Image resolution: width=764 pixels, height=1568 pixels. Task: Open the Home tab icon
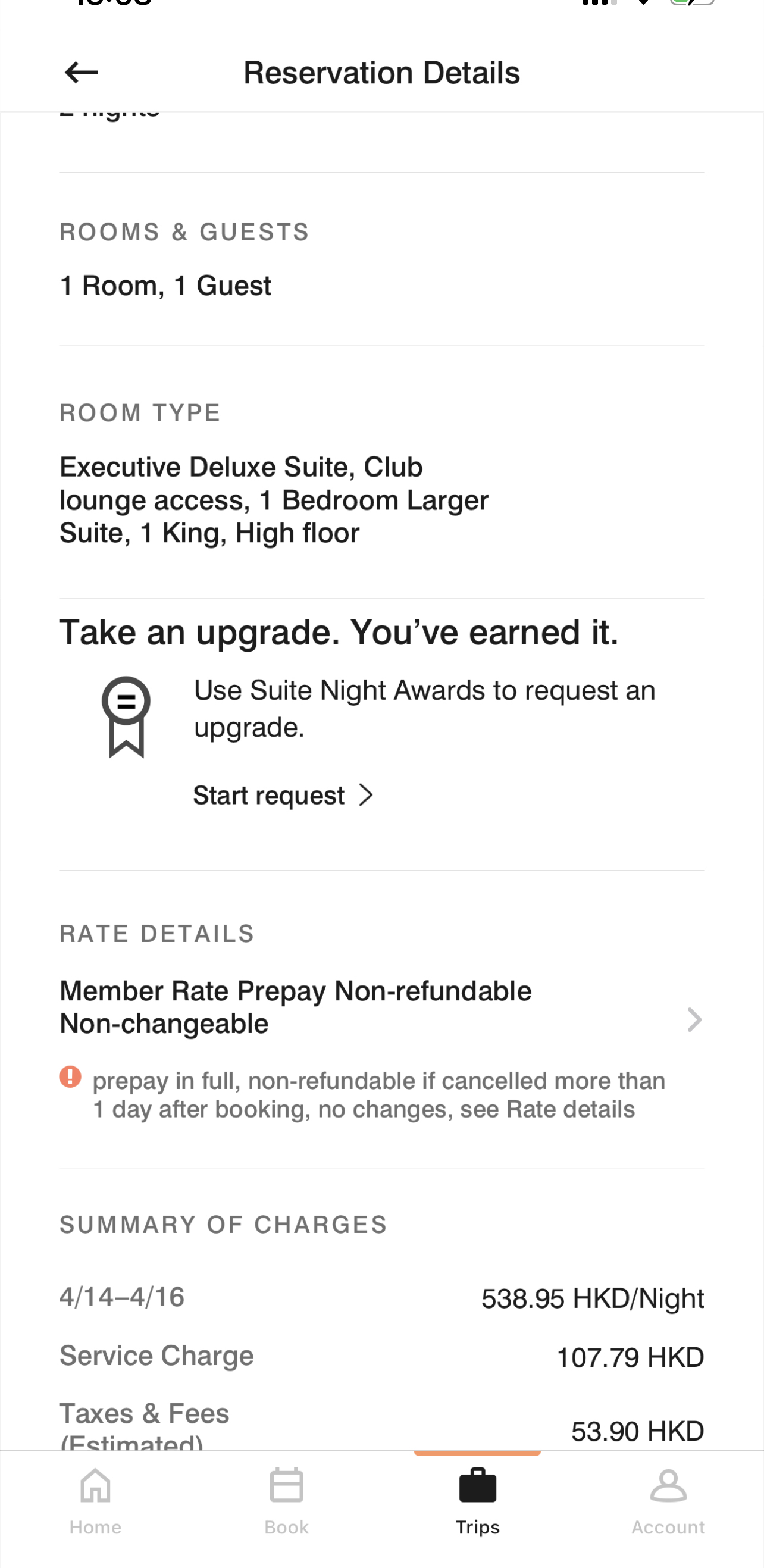tap(96, 1486)
